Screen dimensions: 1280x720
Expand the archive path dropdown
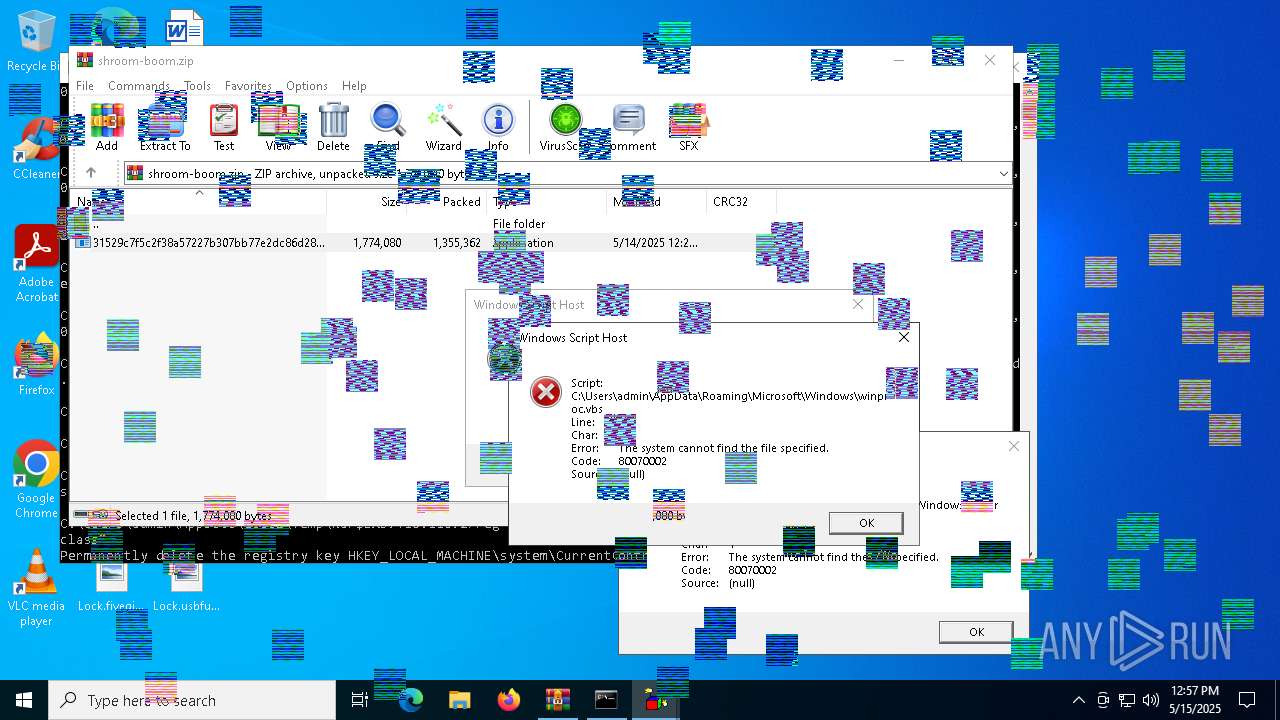1003,174
